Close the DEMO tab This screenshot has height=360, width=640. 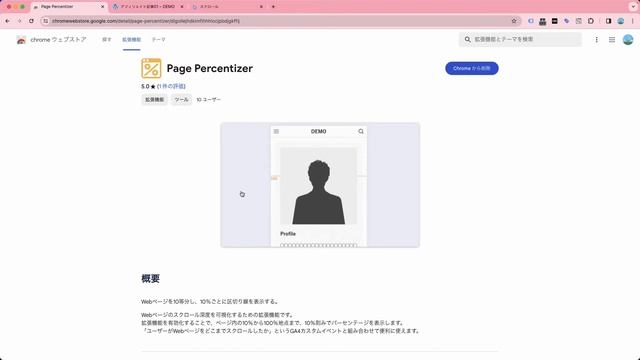182,7
